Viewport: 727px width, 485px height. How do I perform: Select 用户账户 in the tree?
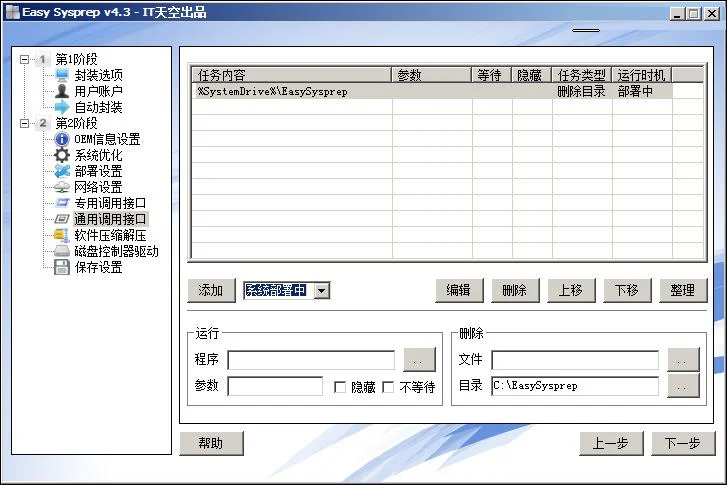(x=98, y=91)
